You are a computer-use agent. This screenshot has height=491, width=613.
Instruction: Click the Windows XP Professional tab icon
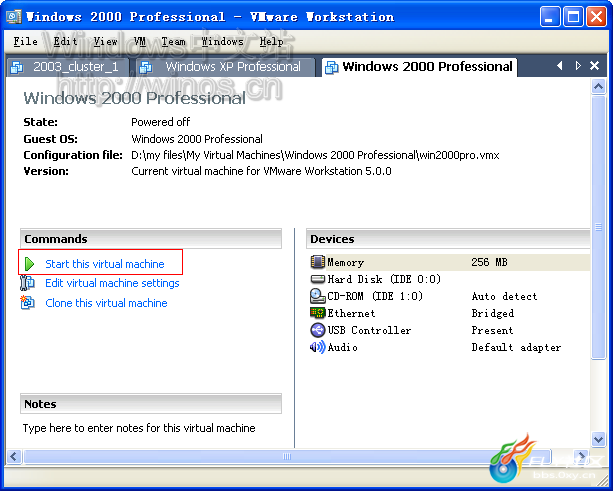[x=145, y=67]
